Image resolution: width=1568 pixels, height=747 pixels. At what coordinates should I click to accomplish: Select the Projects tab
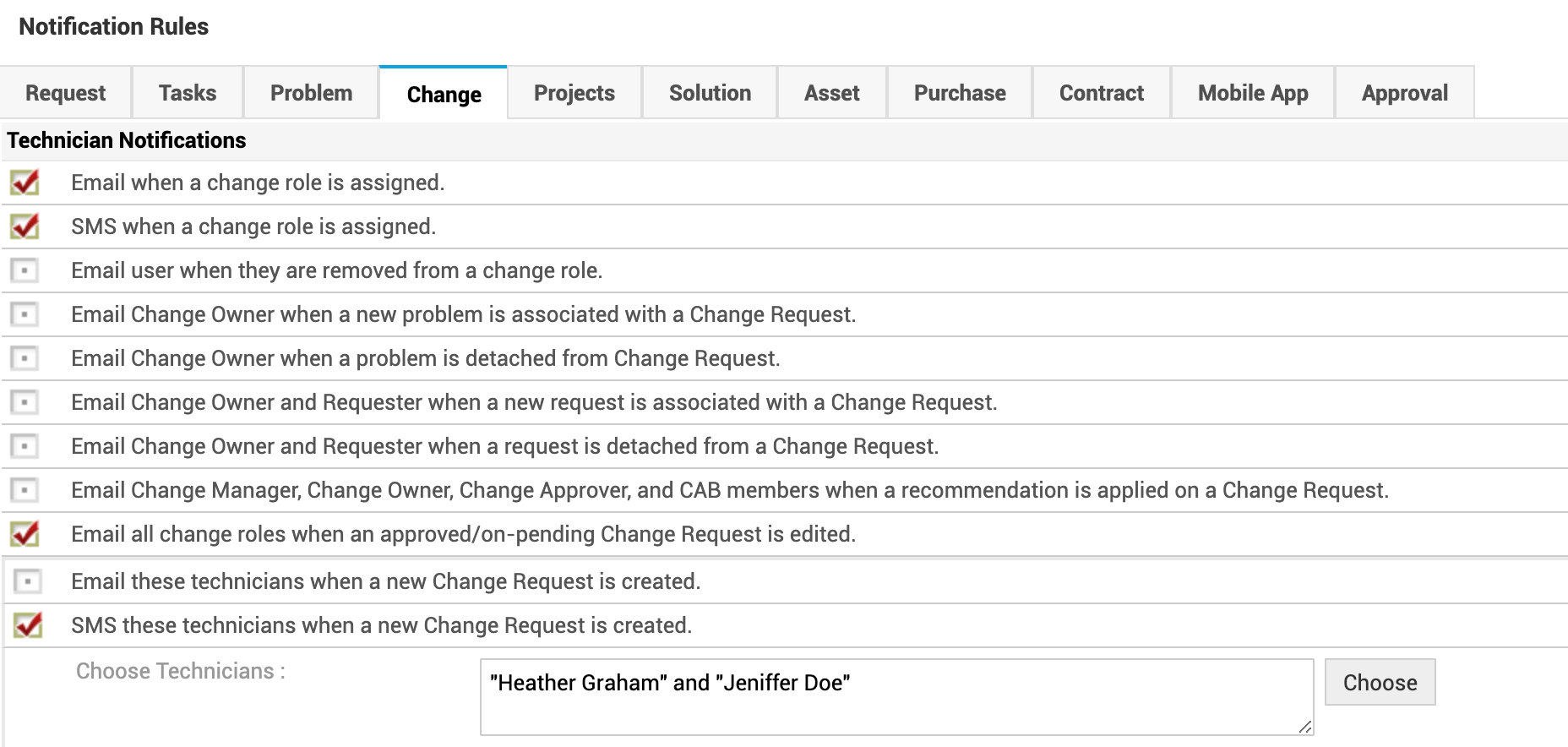574,93
